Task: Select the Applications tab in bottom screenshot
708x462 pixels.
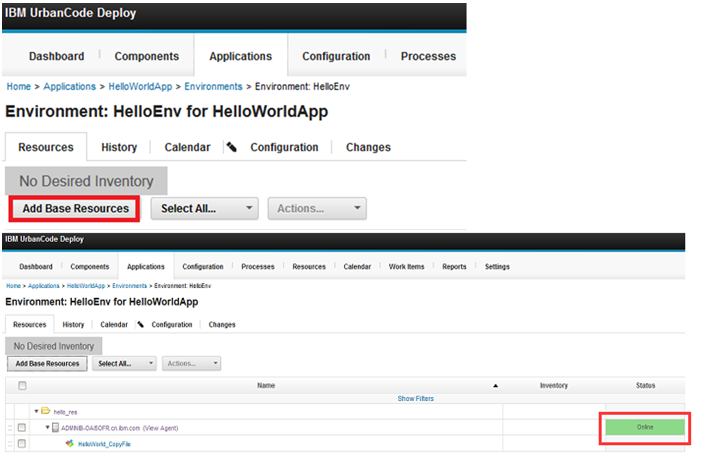Action: (146, 266)
